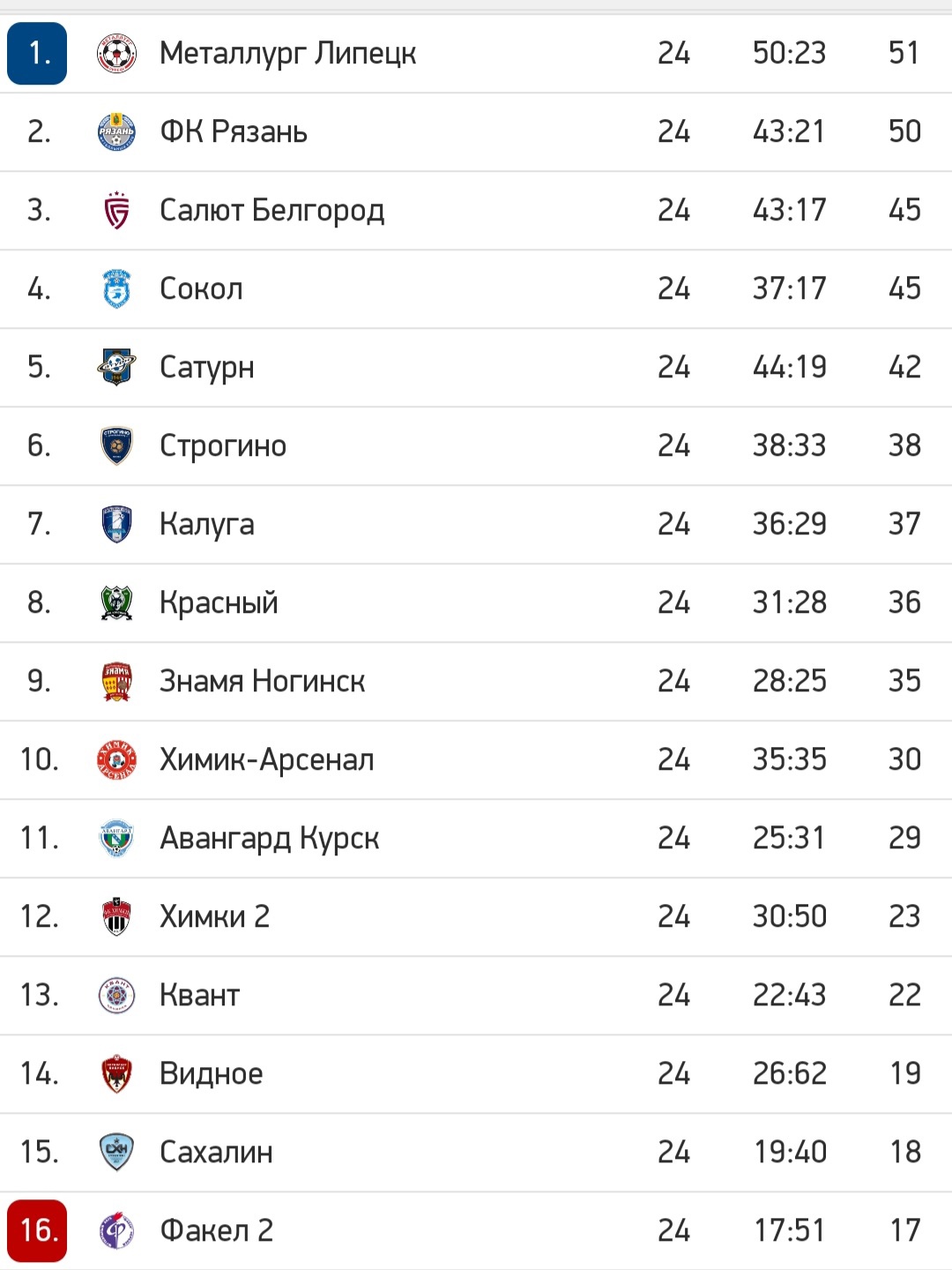This screenshot has height=1270, width=952.
Task: Click the Видное team name
Action: (x=211, y=1074)
